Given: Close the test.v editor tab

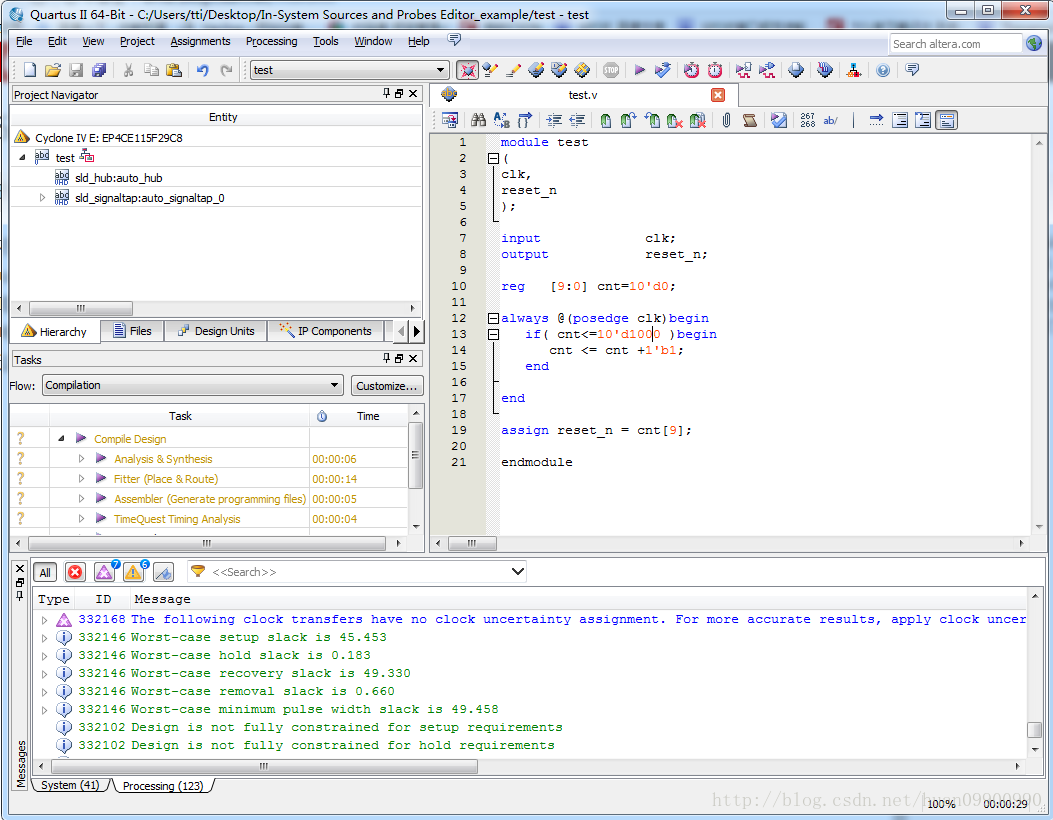Looking at the screenshot, I should [718, 95].
